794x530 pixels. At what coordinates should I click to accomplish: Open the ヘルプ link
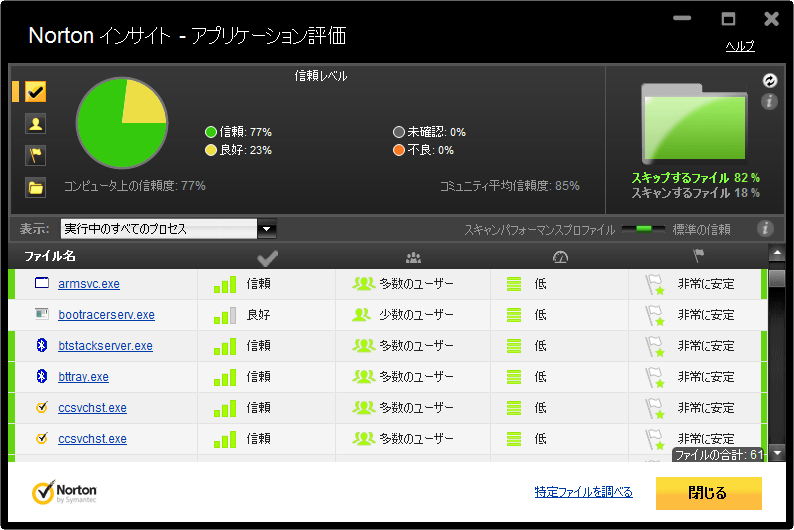(x=740, y=46)
